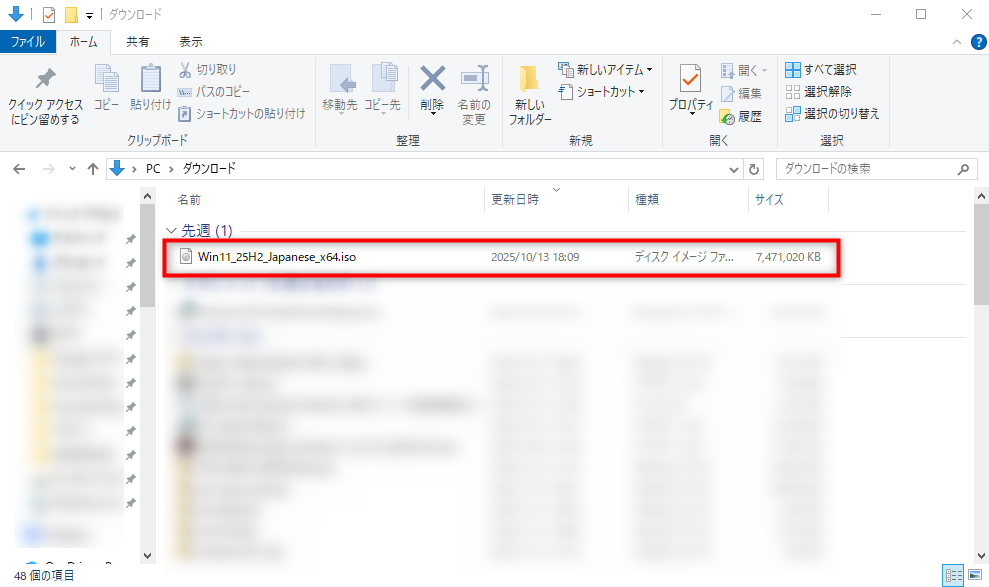Click the Rename icon in the ribbon
Viewport: 989px width, 587px height.
point(473,79)
